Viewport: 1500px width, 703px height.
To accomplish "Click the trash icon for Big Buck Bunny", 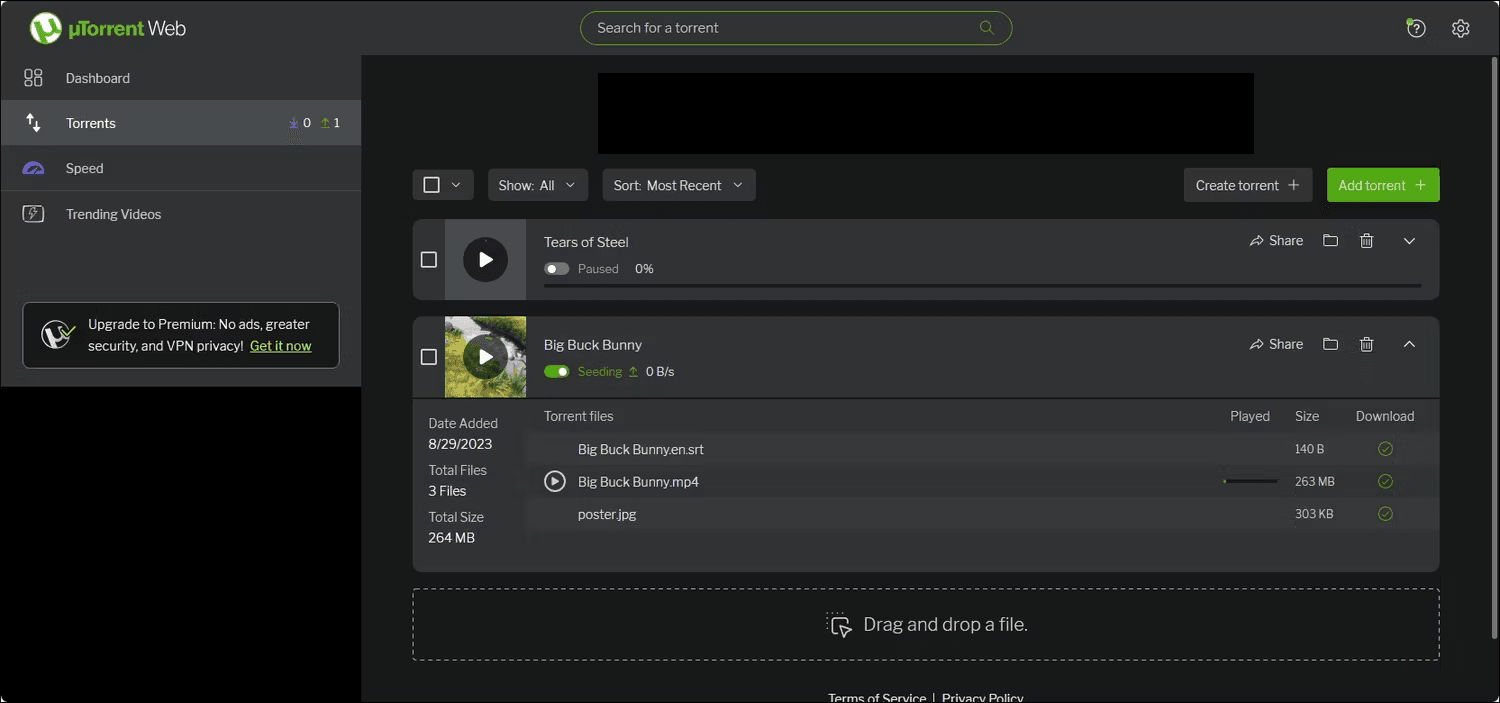I will 1367,344.
